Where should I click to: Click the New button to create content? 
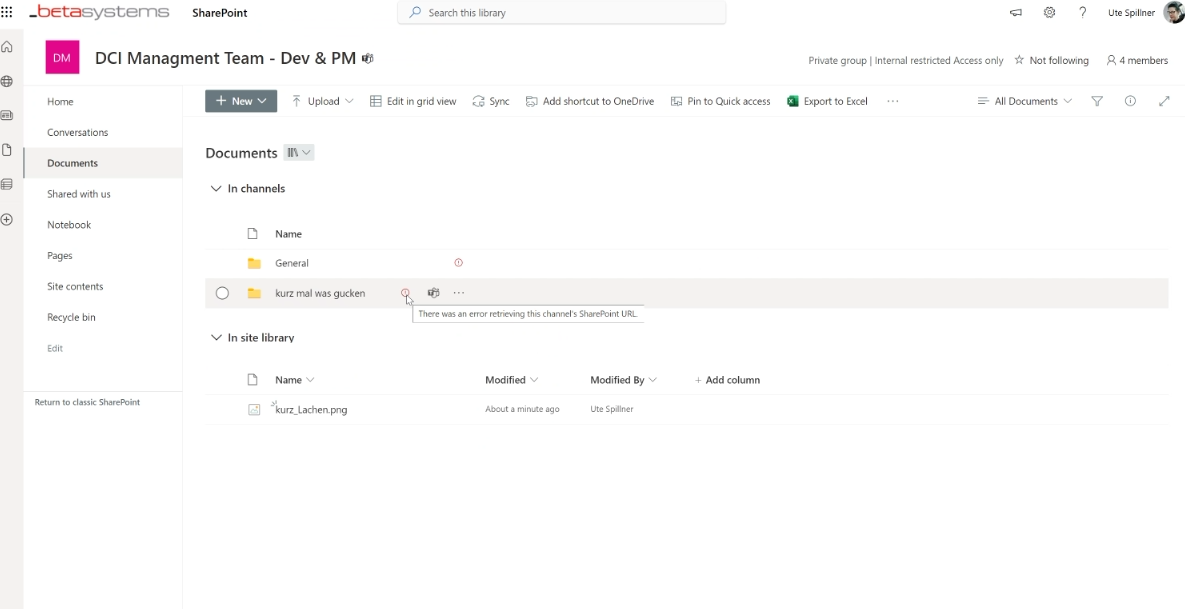tap(240, 100)
